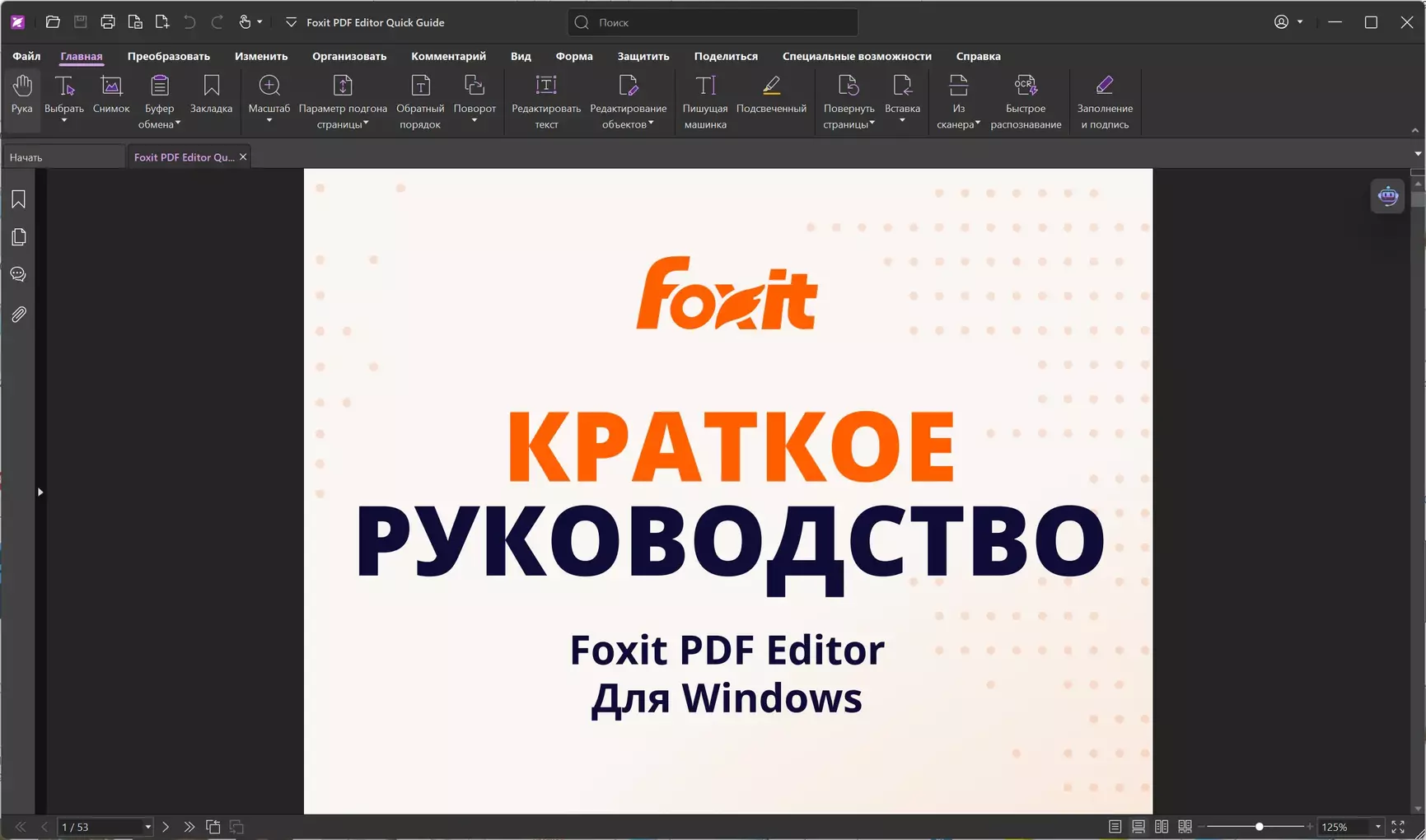Go to the next page
The width and height of the screenshot is (1426, 840).
click(x=166, y=827)
